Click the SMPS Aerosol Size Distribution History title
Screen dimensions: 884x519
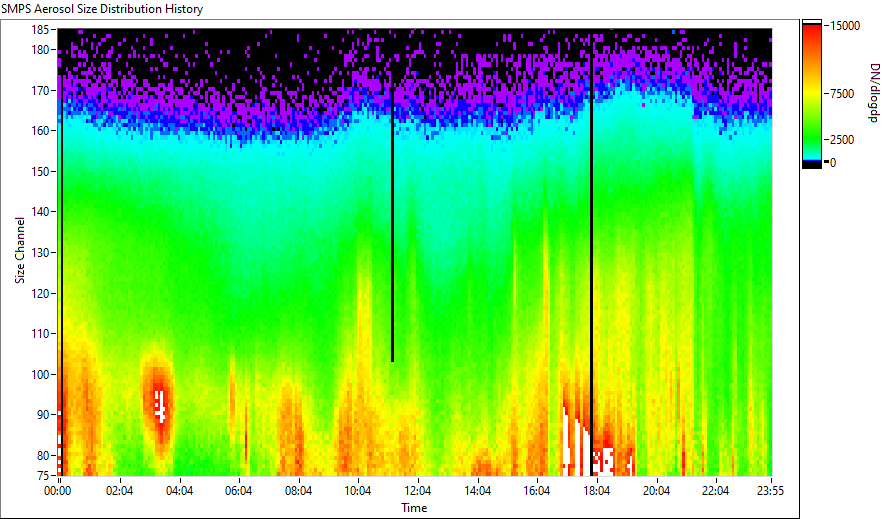pos(101,9)
